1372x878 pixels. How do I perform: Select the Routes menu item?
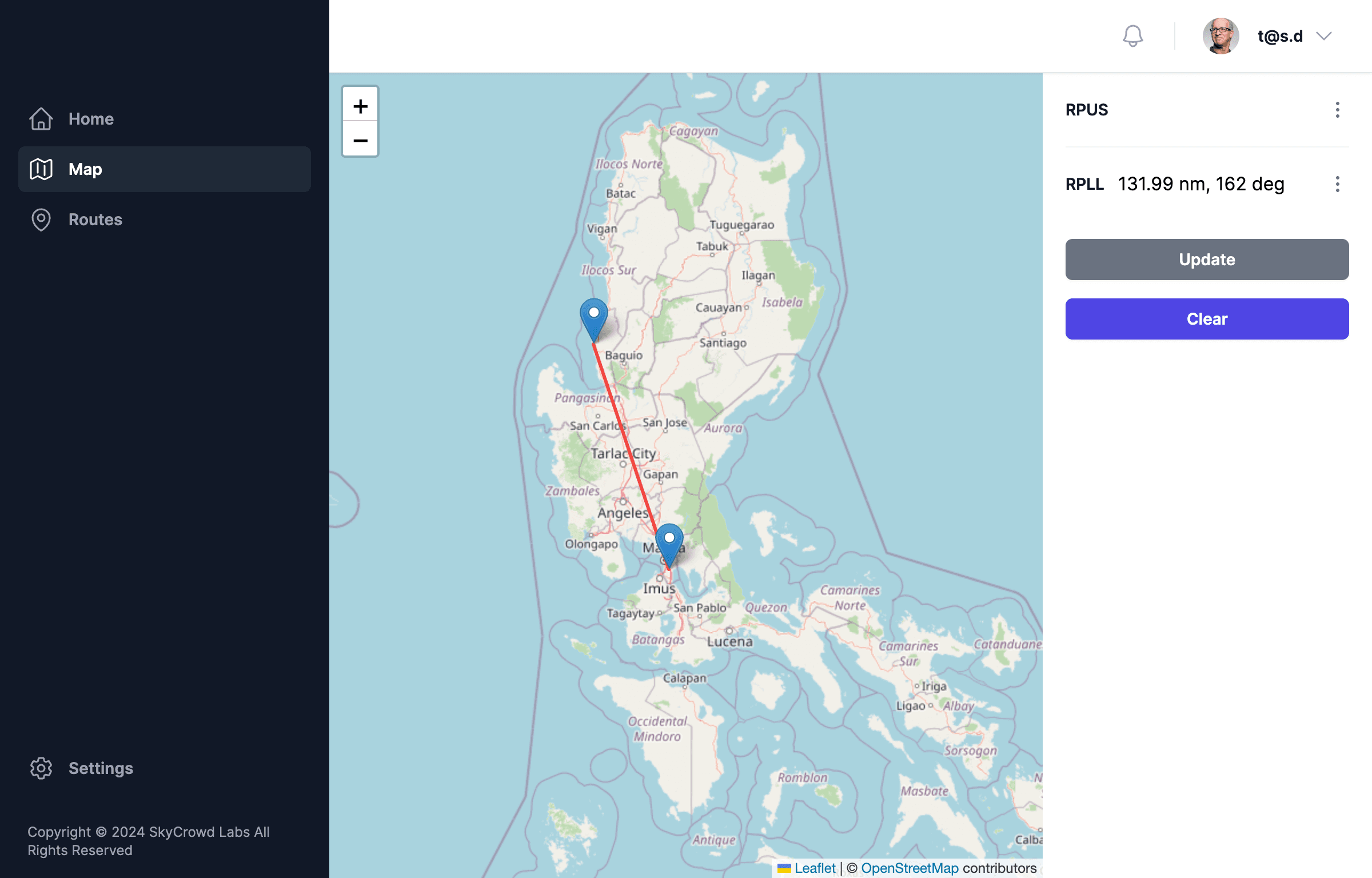94,218
